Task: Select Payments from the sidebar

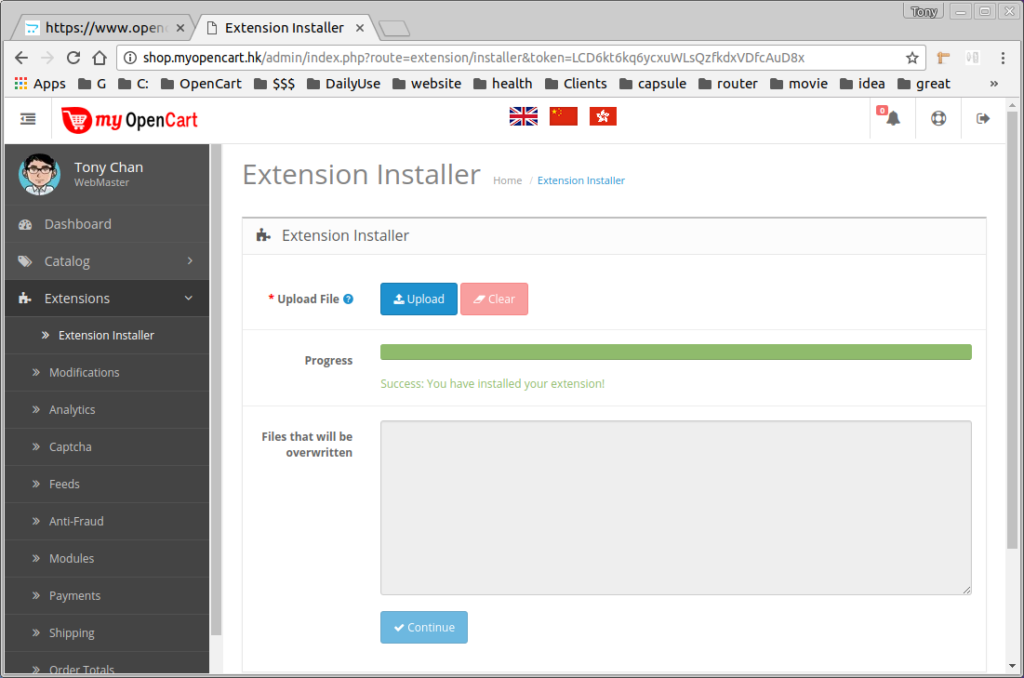Action: [x=73, y=595]
